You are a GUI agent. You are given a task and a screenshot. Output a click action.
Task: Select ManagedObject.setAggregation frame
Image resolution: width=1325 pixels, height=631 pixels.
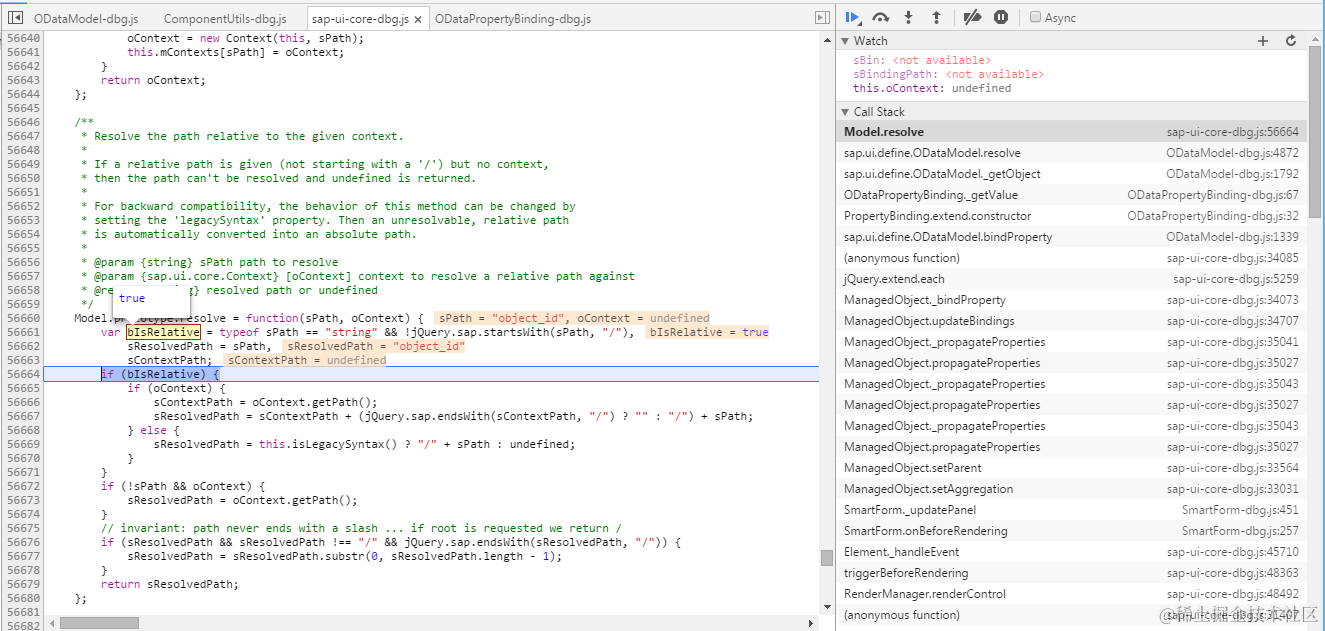tap(1071, 489)
